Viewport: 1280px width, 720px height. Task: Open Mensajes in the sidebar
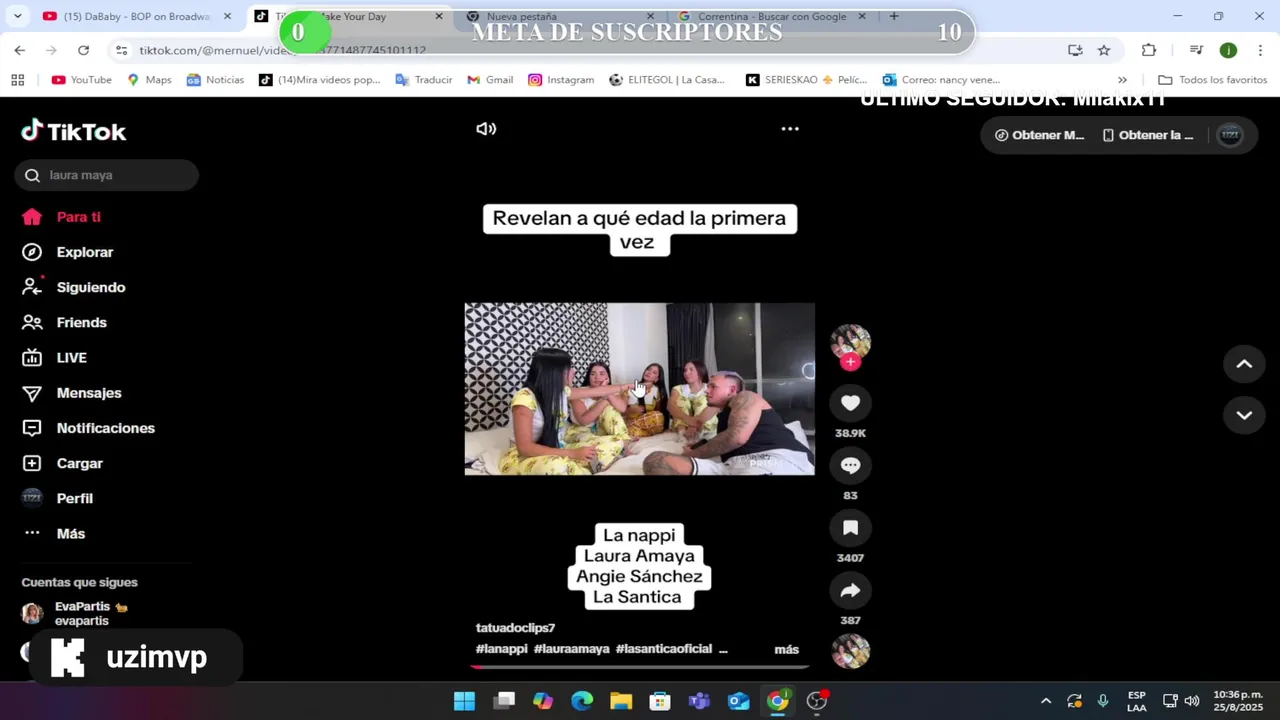(72, 393)
